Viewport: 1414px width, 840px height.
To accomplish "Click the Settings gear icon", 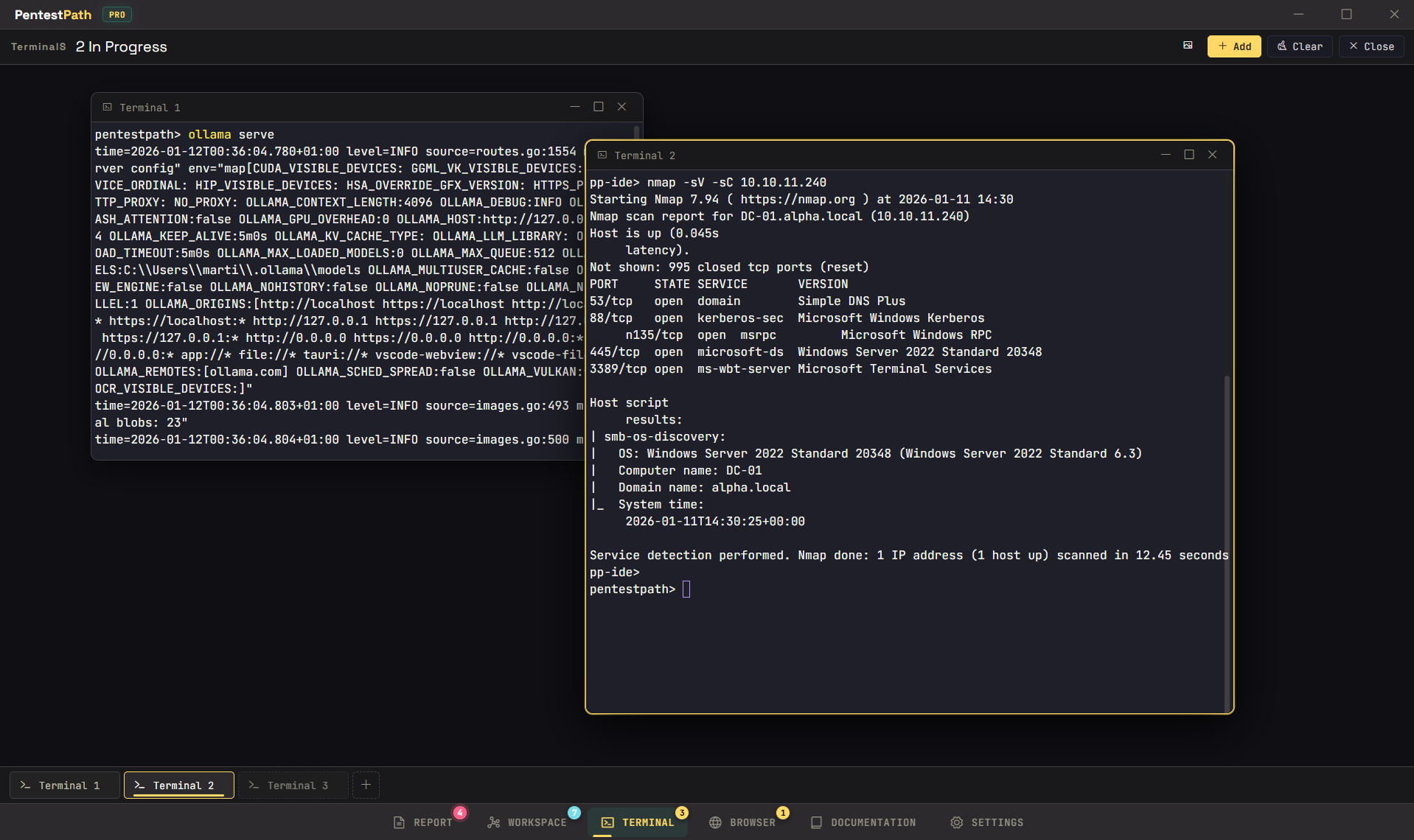I will pyautogui.click(x=956, y=822).
